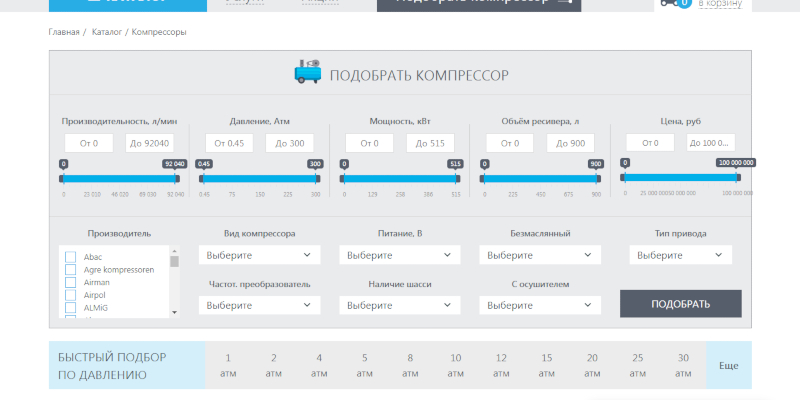Open the Тип привода dropdown

[x=682, y=255]
